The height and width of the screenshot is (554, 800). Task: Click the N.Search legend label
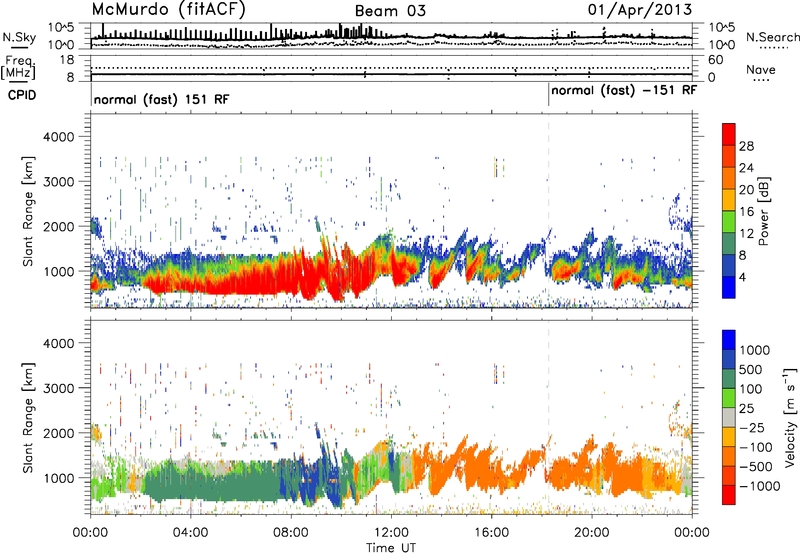click(x=772, y=37)
